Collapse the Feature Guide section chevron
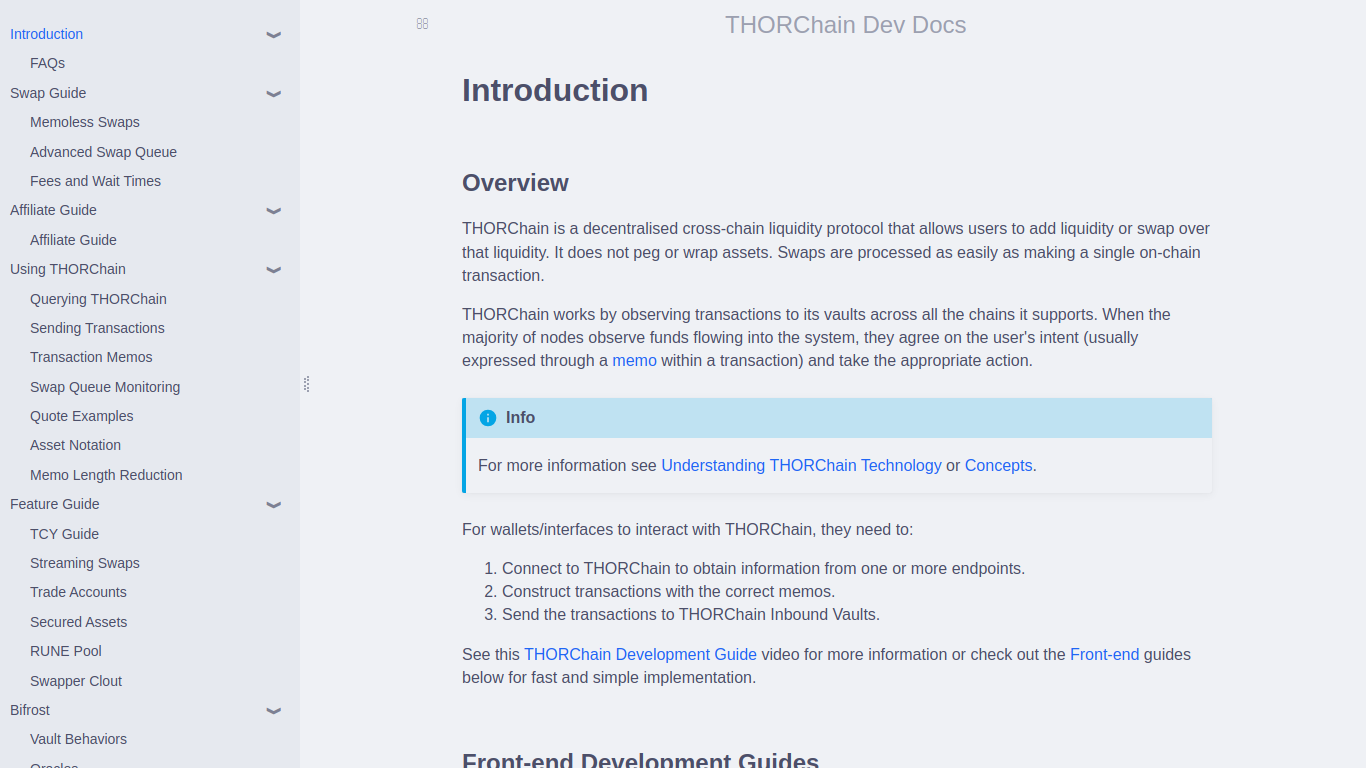Viewport: 1366px width, 768px height. point(274,505)
